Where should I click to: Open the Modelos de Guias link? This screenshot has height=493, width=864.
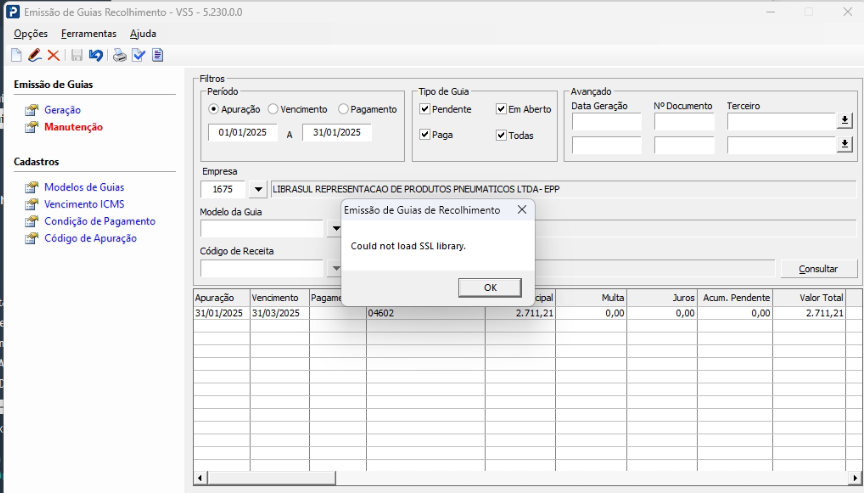click(84, 187)
